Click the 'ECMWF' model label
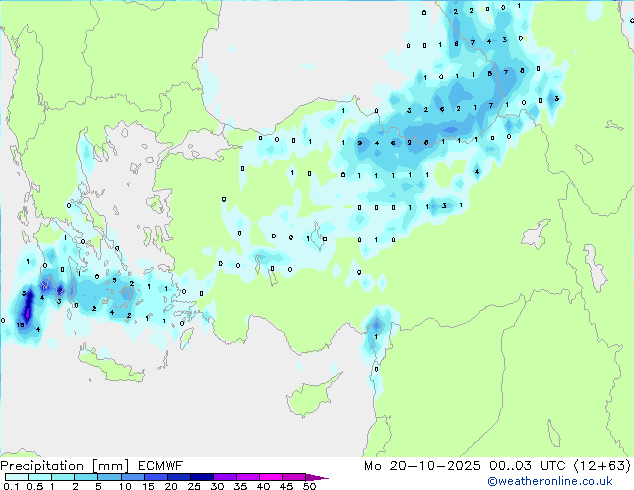 tap(161, 466)
